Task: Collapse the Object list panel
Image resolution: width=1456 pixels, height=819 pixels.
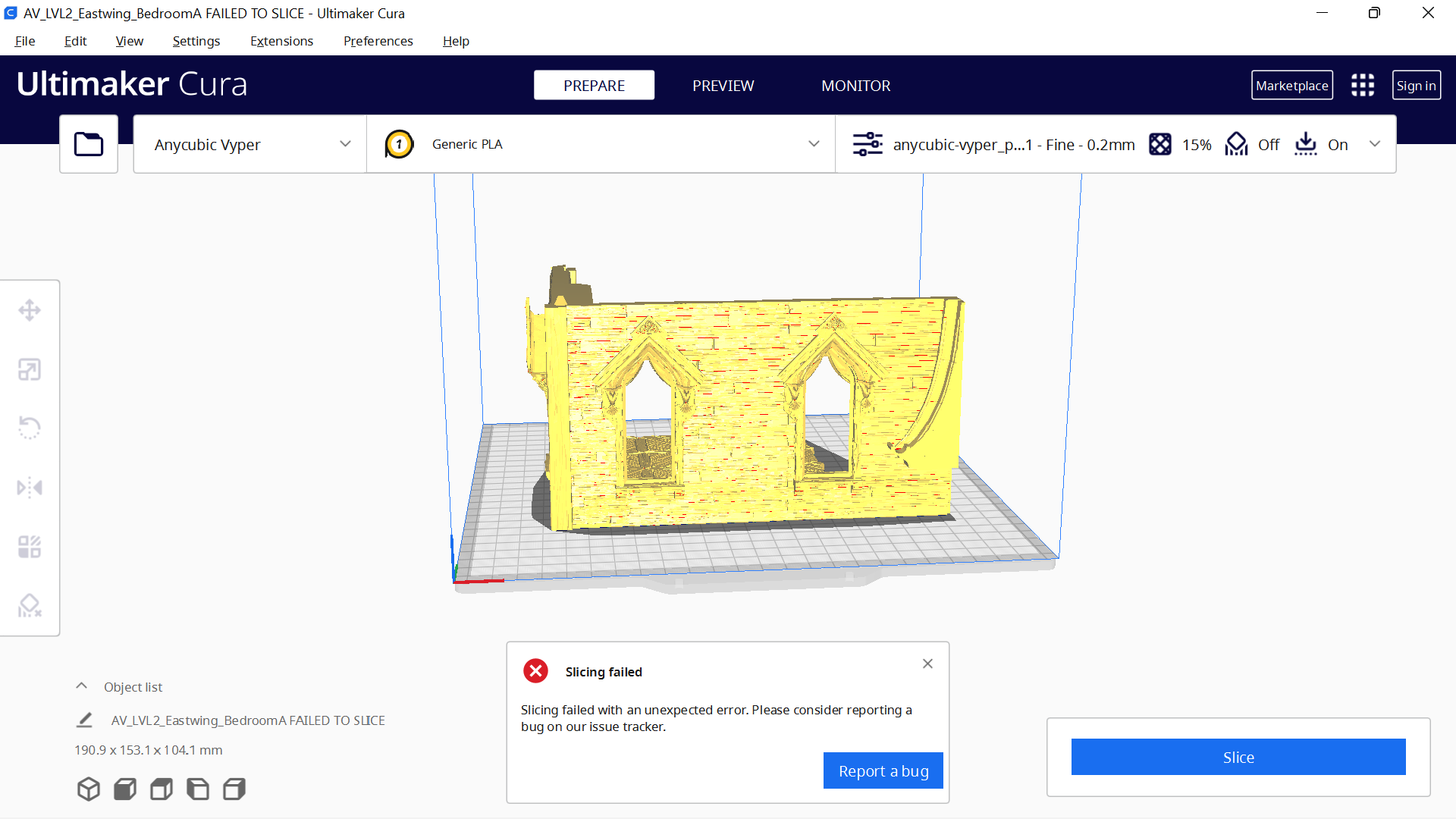Action: pyautogui.click(x=81, y=686)
